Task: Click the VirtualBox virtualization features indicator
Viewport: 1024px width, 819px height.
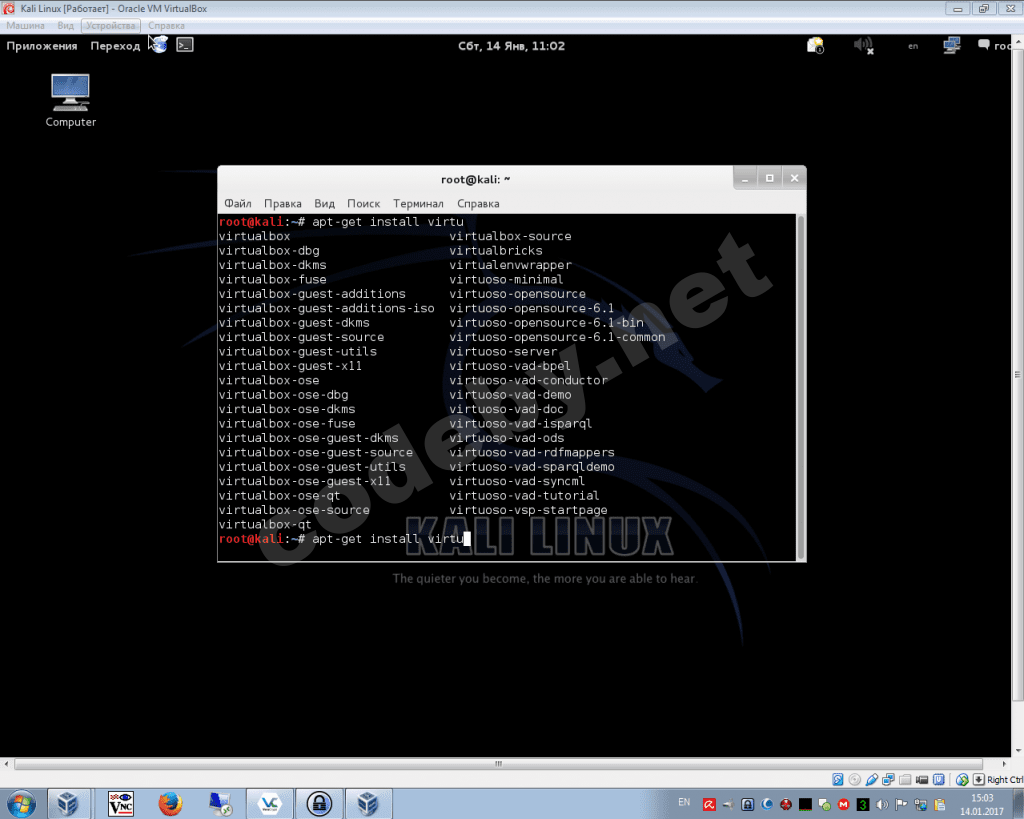Action: click(x=938, y=779)
